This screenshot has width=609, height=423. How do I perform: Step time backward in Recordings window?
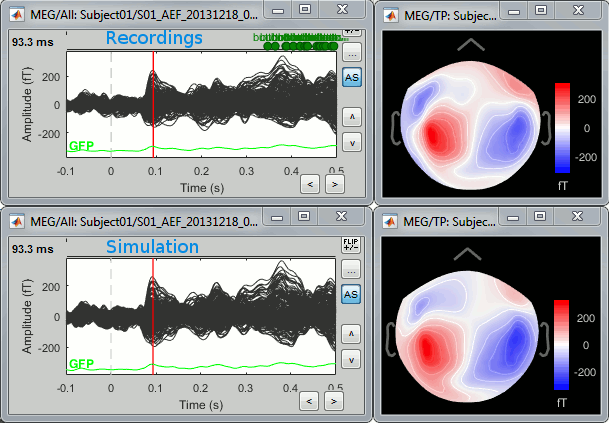pos(311,184)
